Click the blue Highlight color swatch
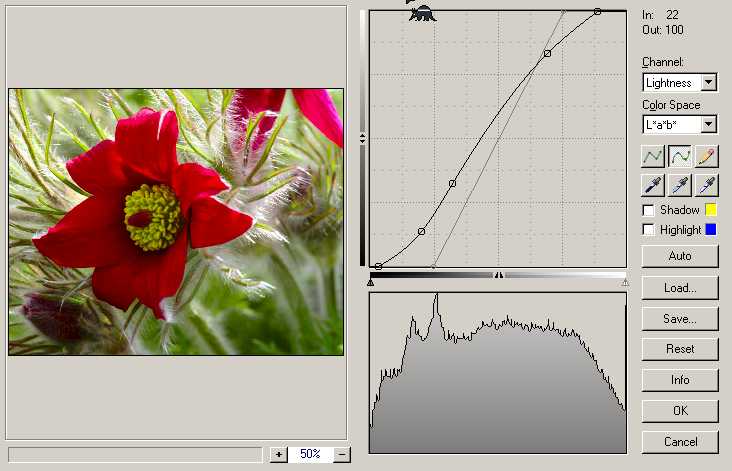Image resolution: width=732 pixels, height=471 pixels. click(x=713, y=230)
